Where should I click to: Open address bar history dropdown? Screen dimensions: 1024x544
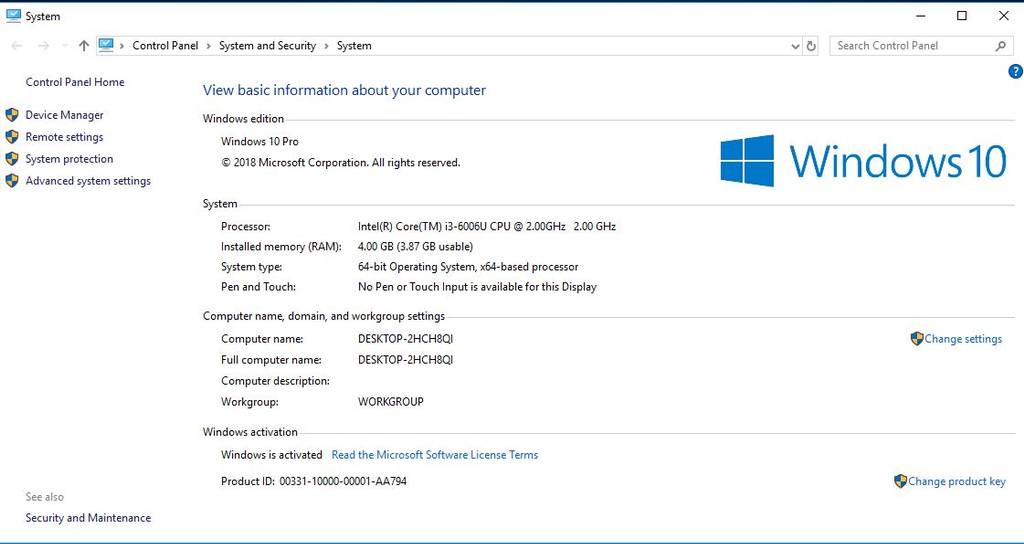pyautogui.click(x=795, y=46)
